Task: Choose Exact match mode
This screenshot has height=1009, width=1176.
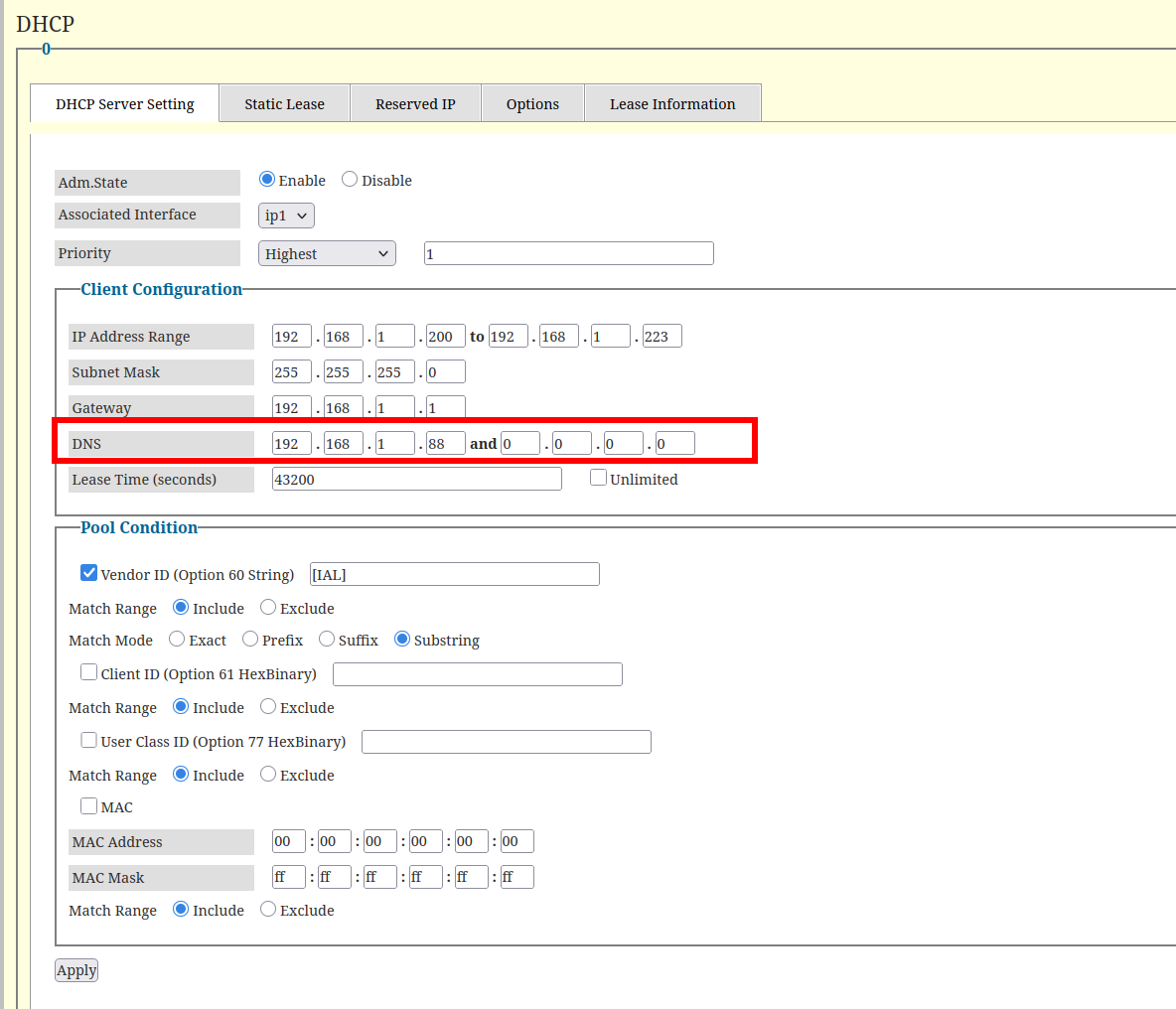Action: (x=177, y=640)
